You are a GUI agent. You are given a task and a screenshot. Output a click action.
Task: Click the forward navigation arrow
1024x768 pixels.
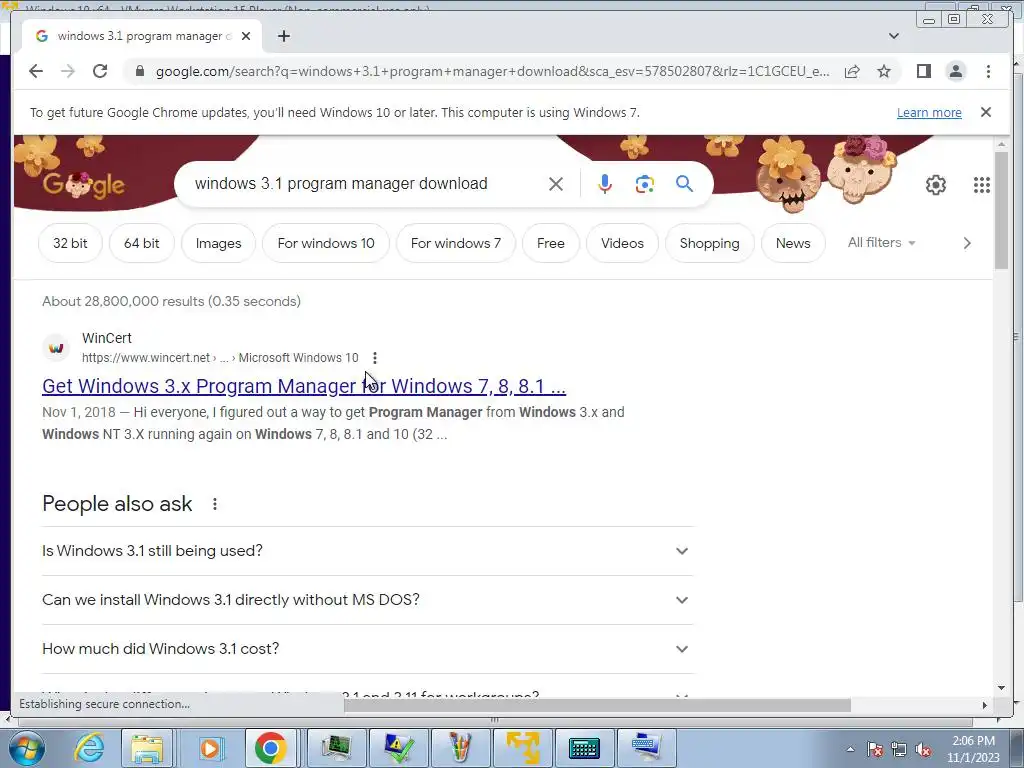point(67,71)
